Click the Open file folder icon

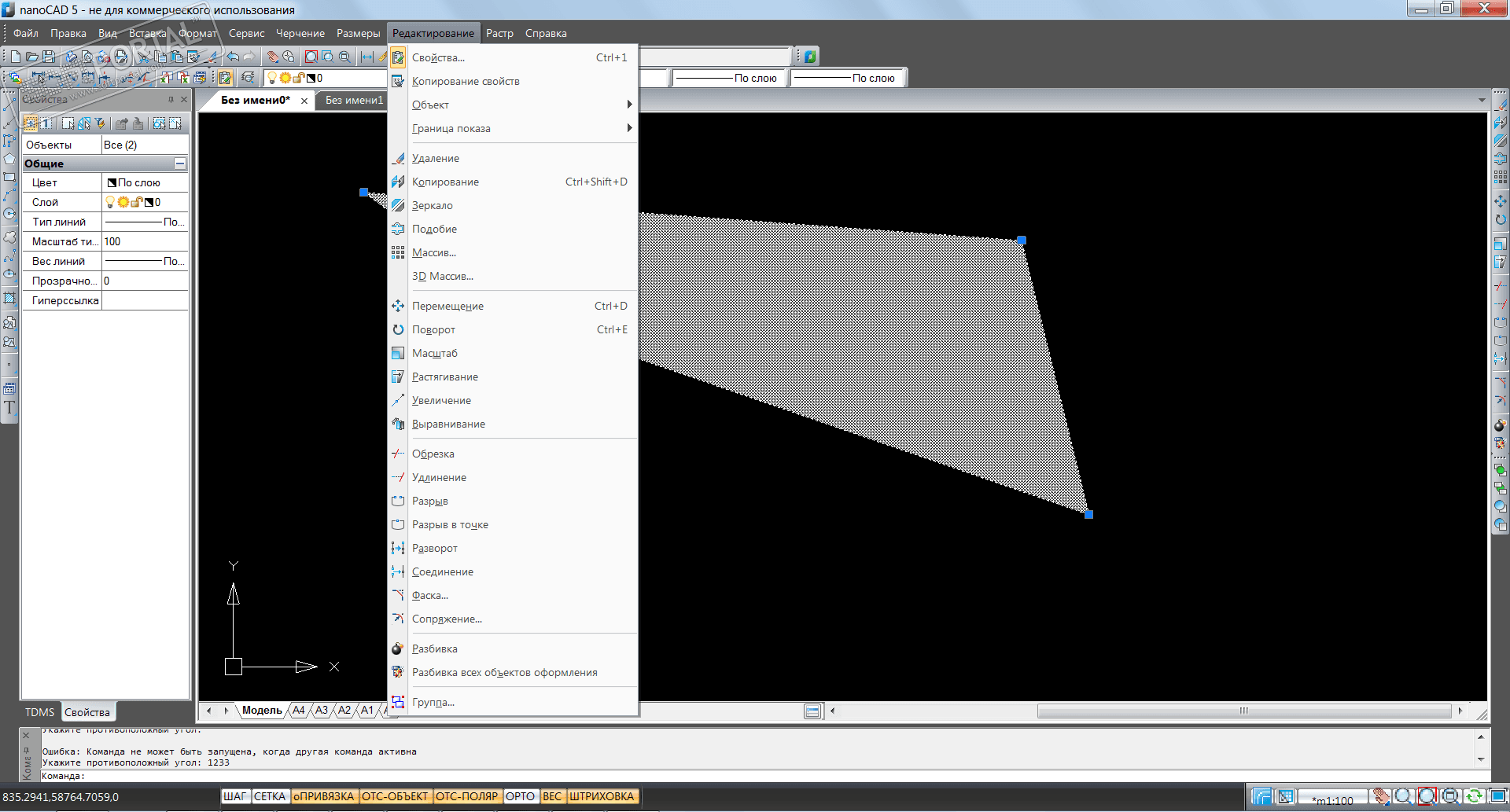32,57
